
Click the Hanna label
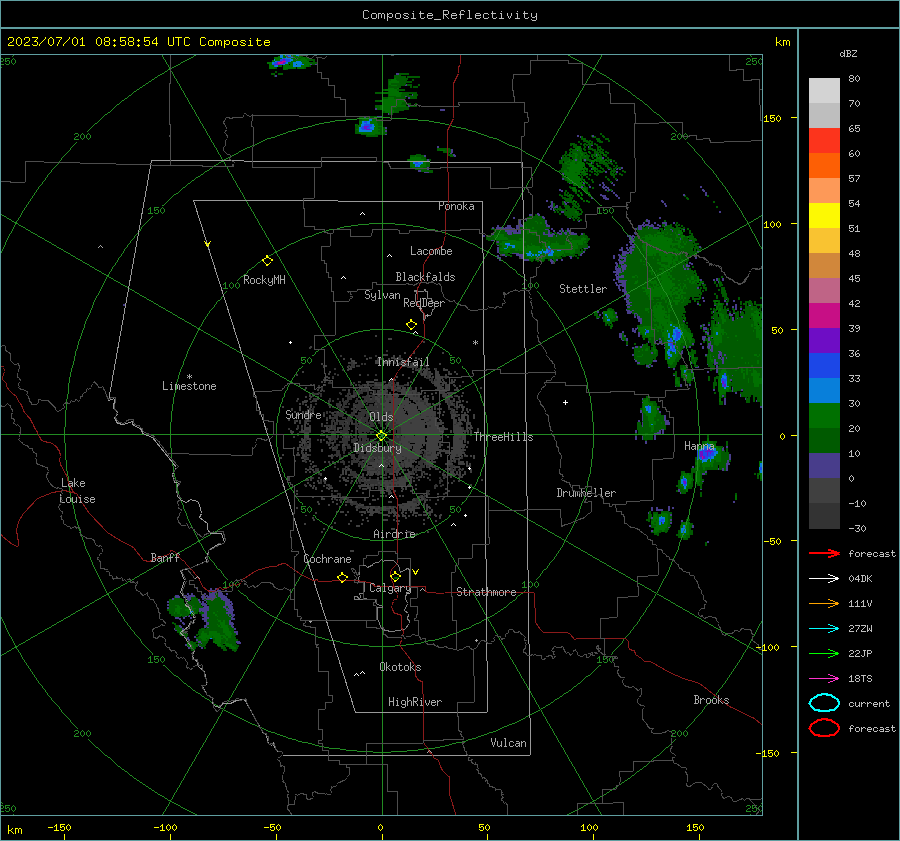699,446
